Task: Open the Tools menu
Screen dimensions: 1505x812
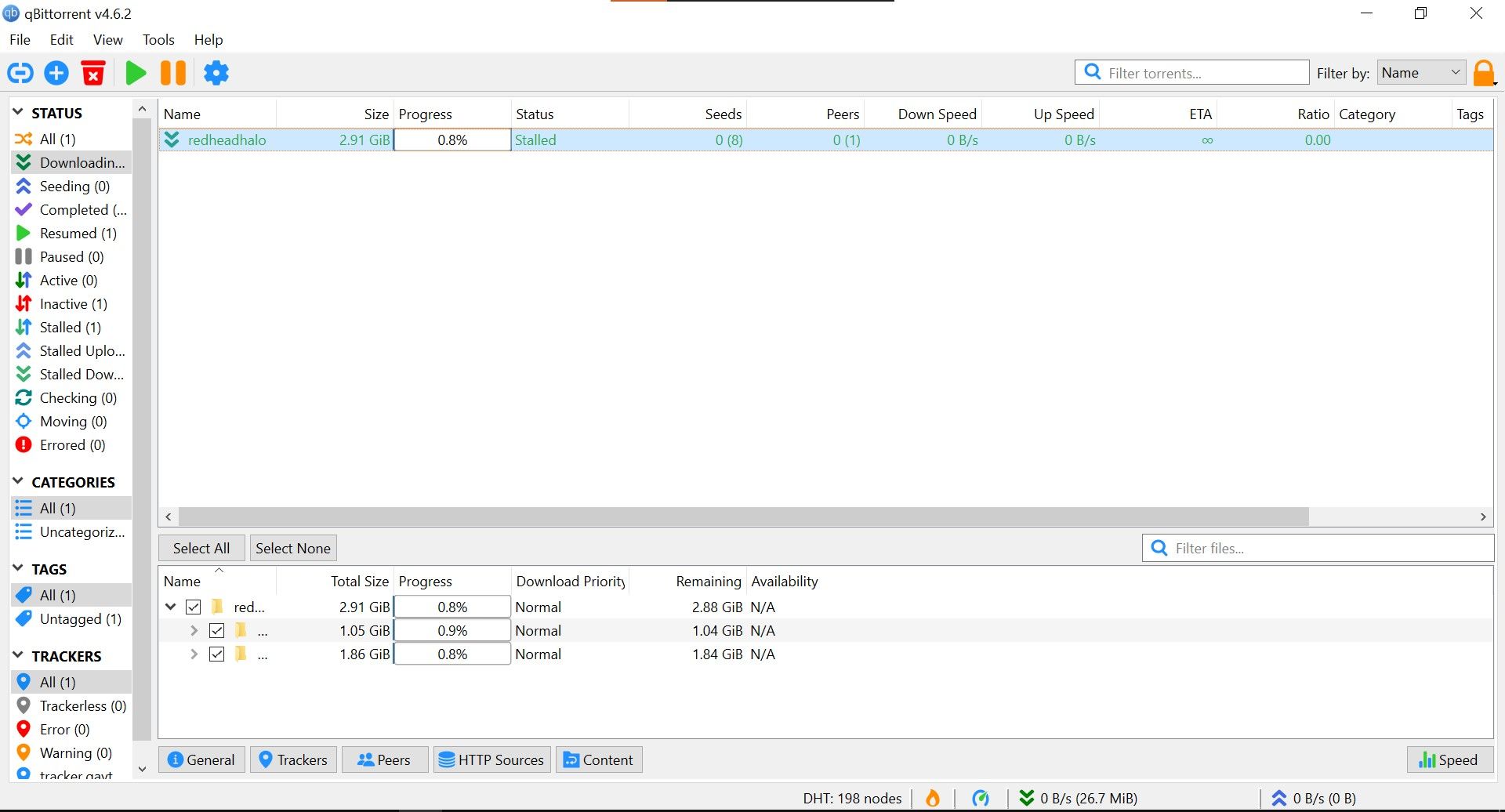Action: [x=158, y=39]
